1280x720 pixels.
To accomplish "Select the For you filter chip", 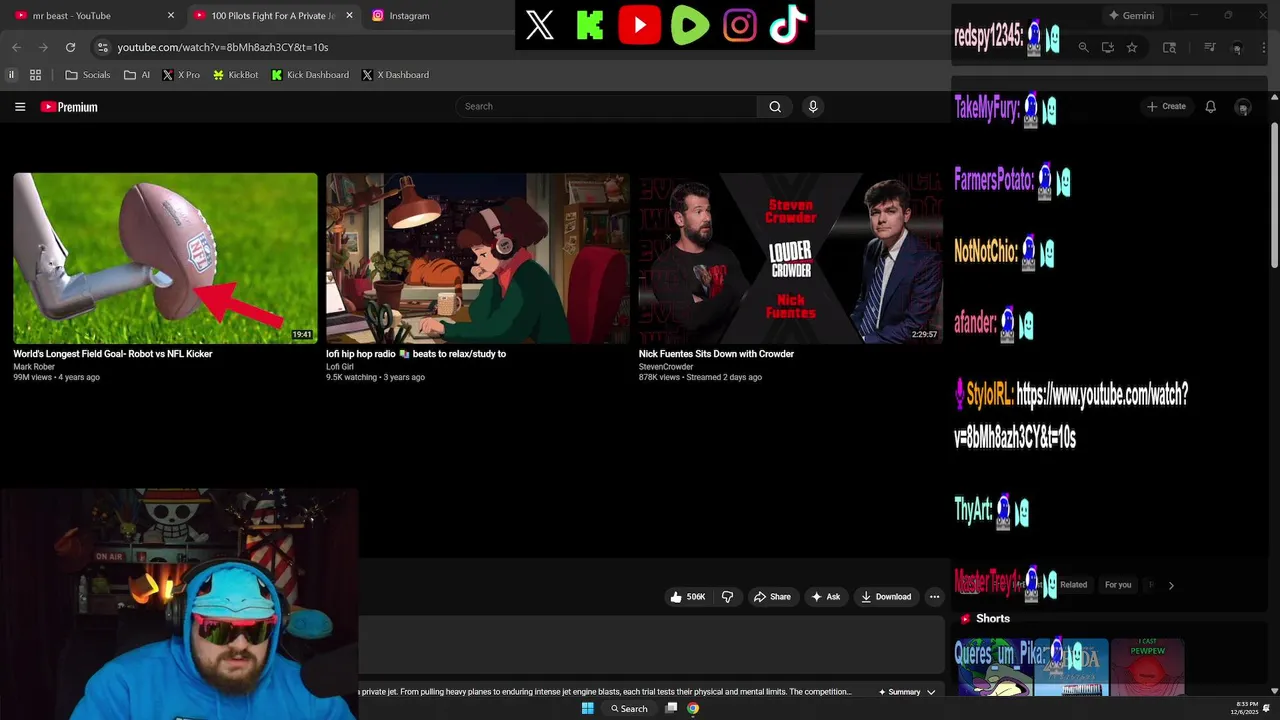I will click(1118, 585).
